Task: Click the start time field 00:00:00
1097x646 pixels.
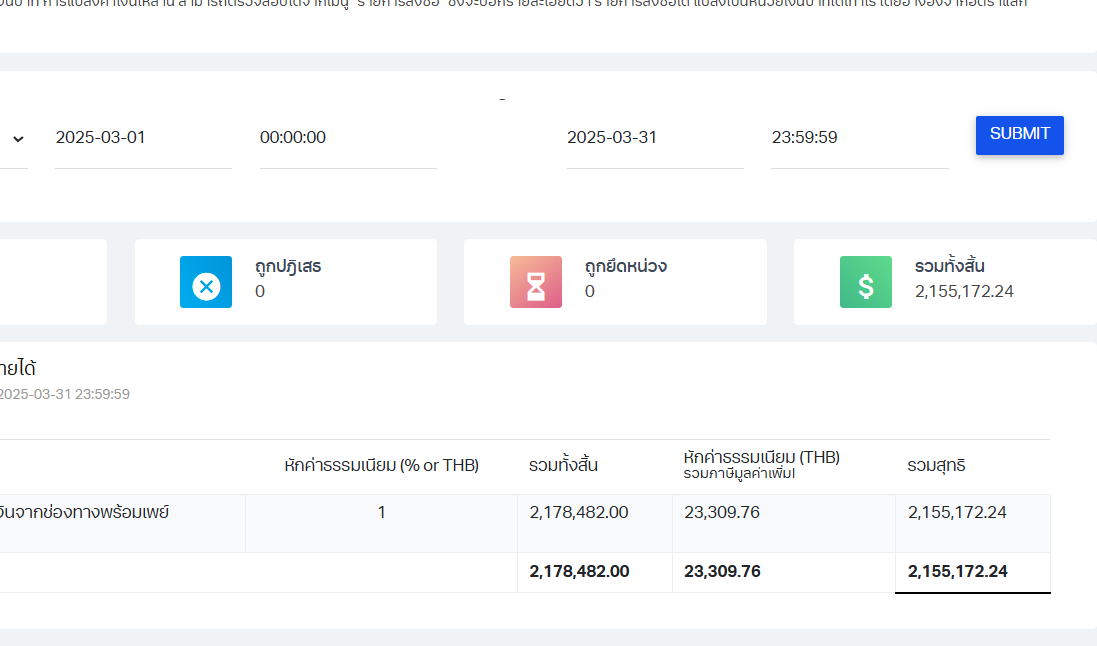Action: click(x=348, y=138)
